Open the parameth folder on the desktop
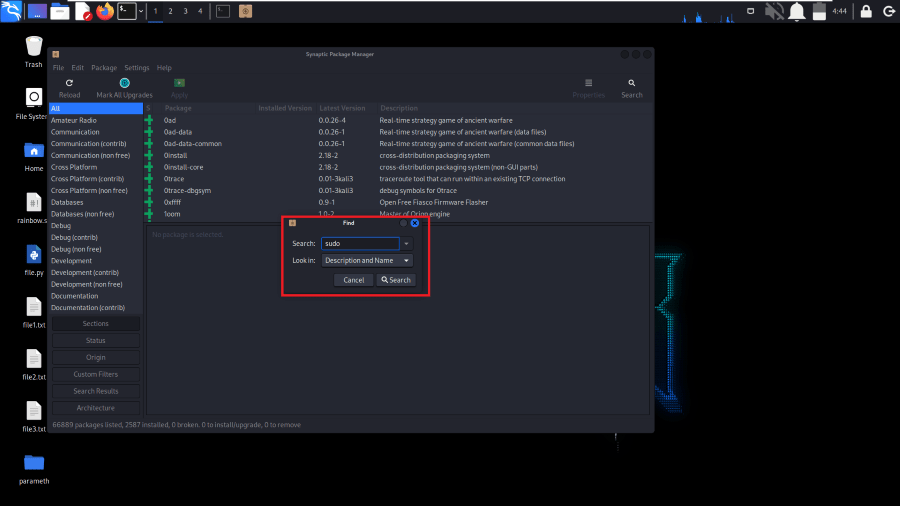 click(34, 469)
